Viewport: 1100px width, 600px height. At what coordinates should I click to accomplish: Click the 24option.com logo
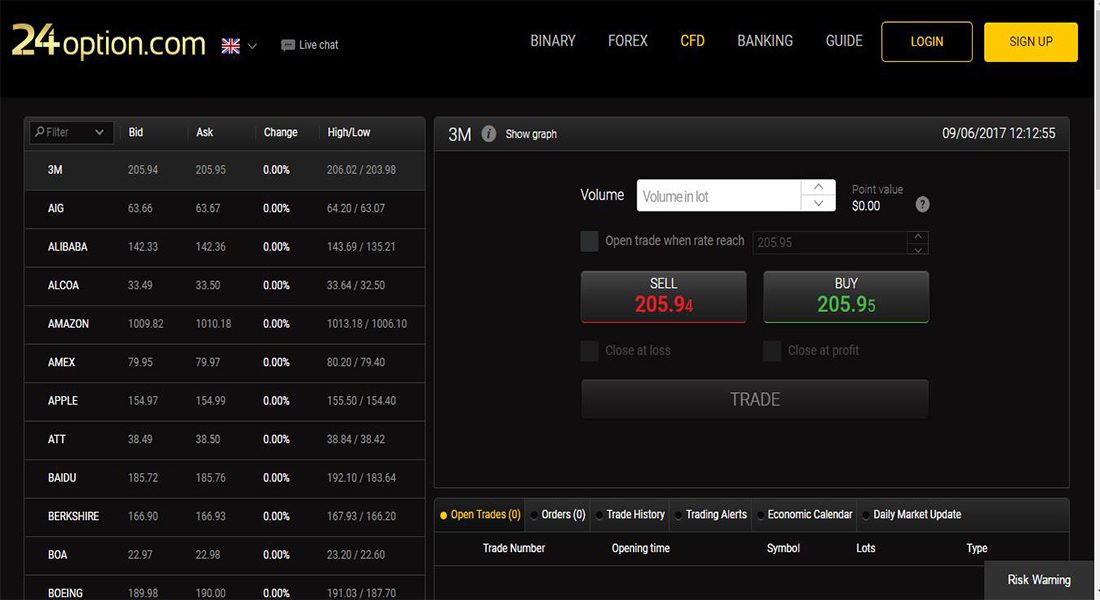pos(109,41)
